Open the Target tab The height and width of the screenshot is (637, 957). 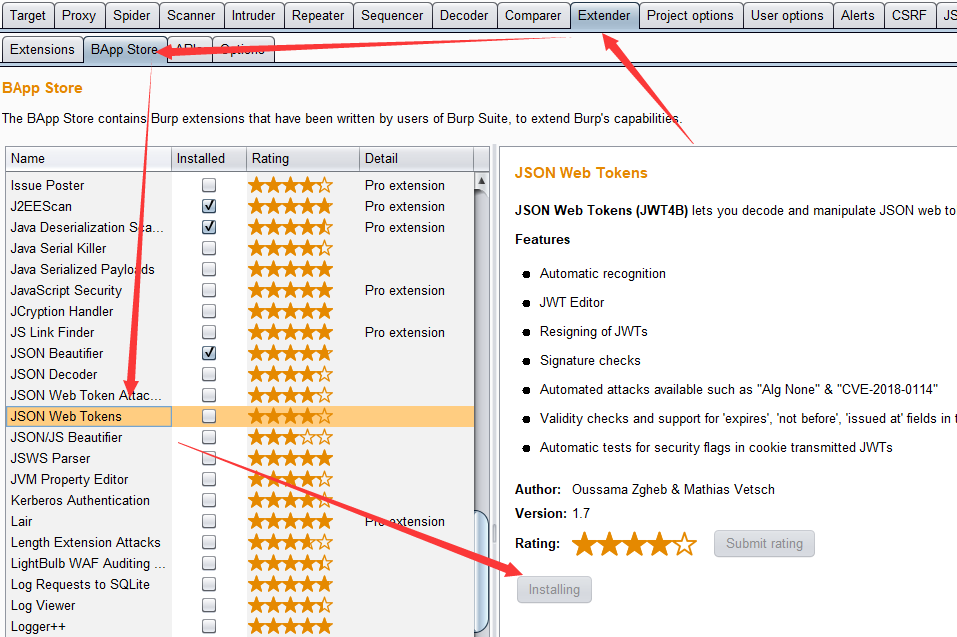click(27, 15)
